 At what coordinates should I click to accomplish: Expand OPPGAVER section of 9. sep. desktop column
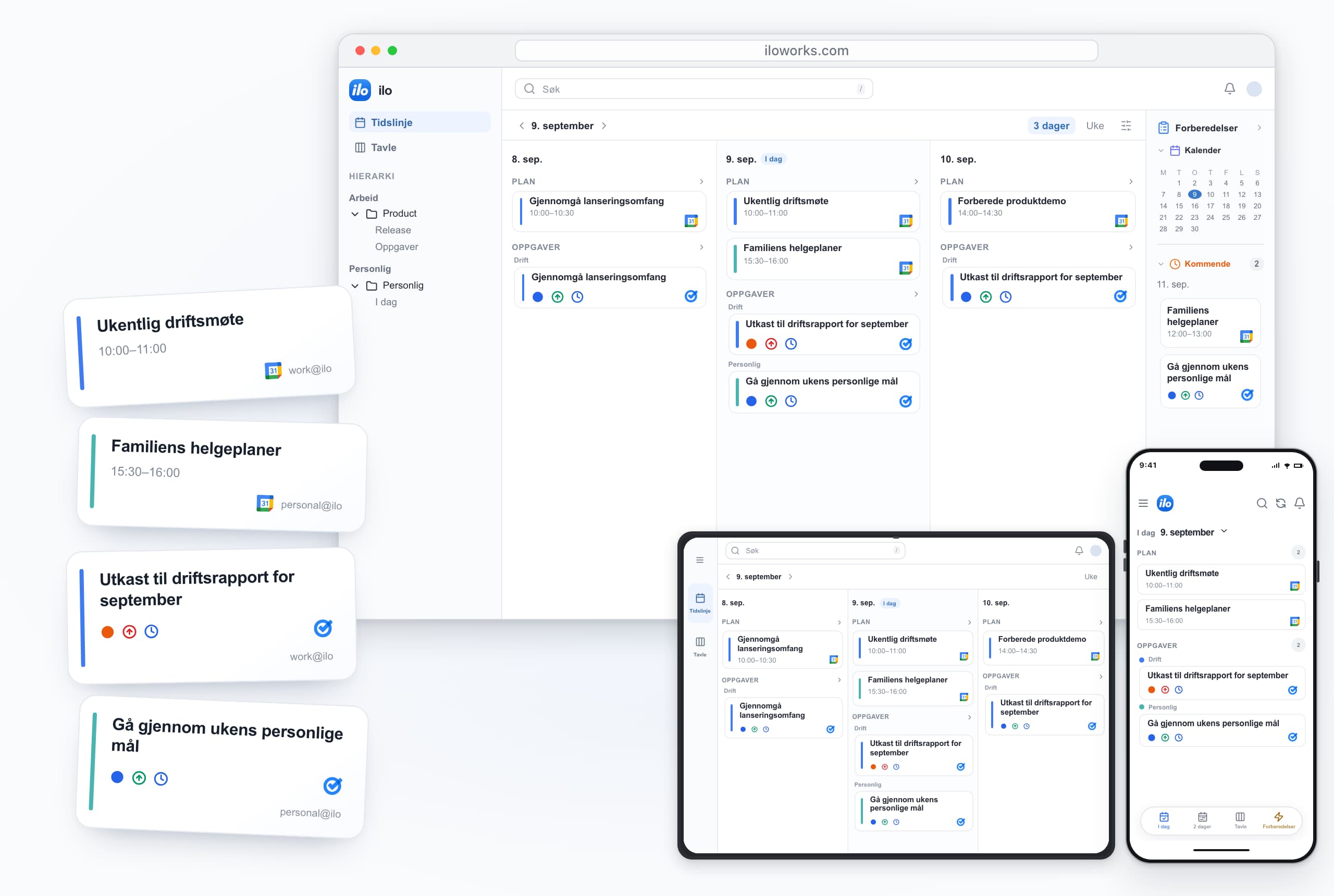coord(916,294)
